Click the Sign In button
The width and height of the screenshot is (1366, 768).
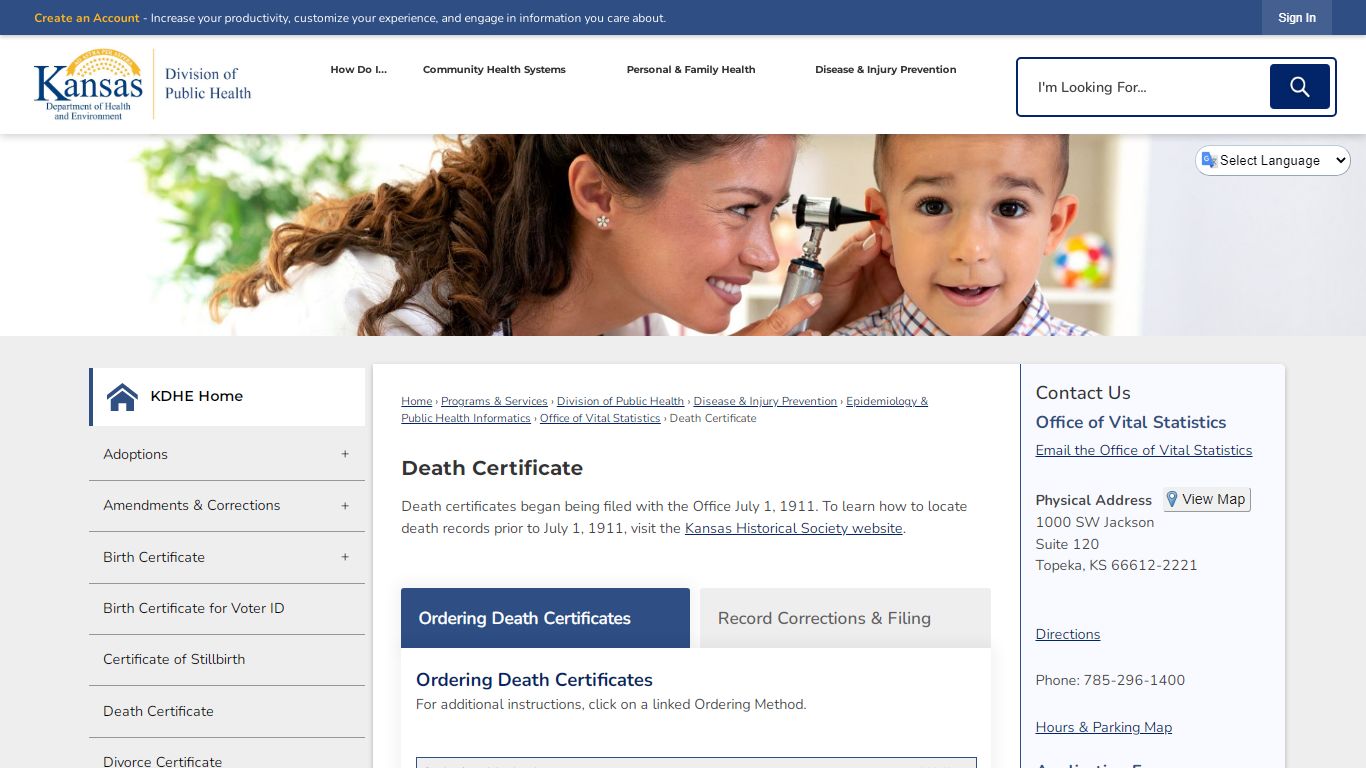tap(1297, 18)
